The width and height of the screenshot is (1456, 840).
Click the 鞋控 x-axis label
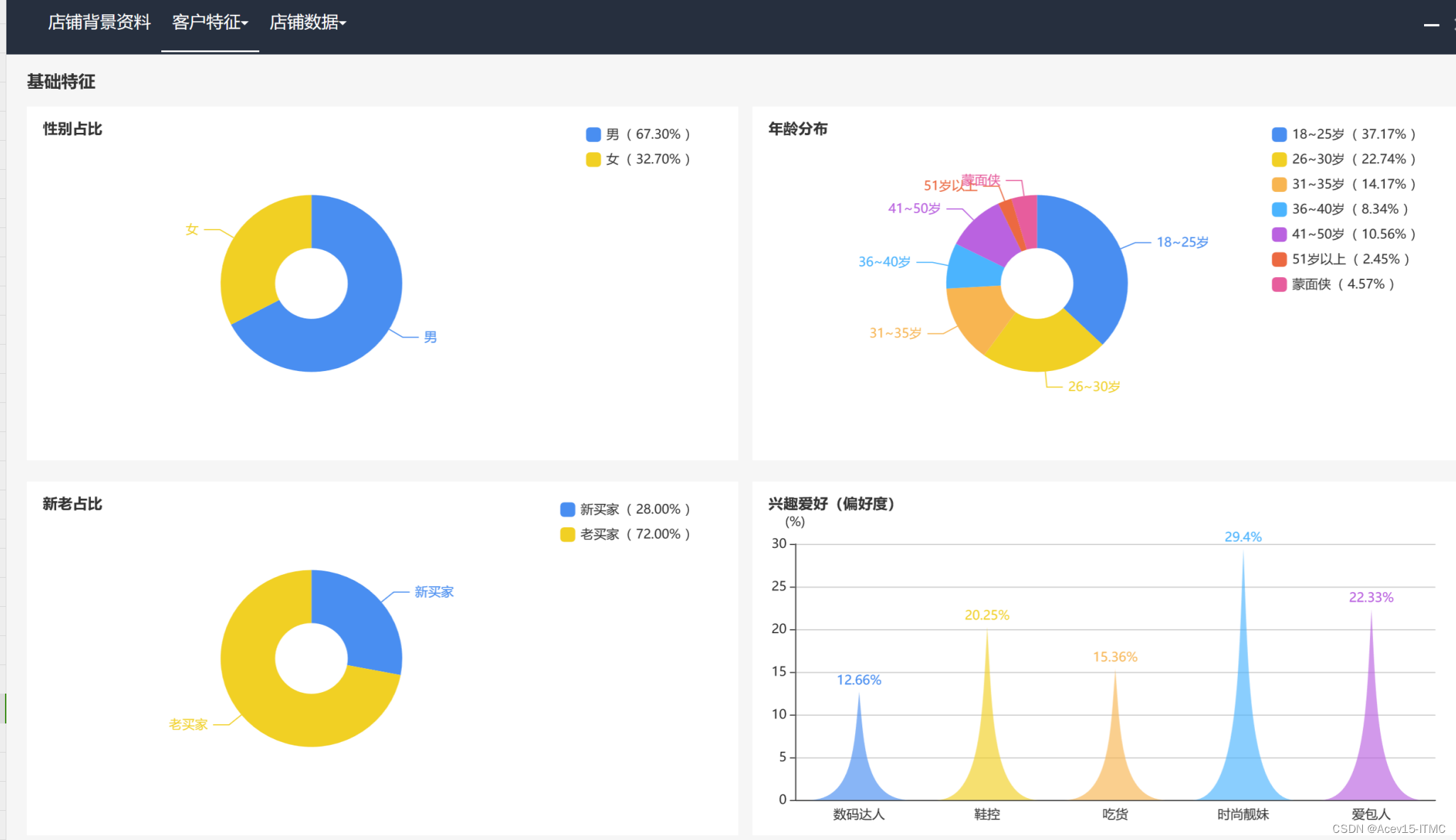pyautogui.click(x=987, y=814)
